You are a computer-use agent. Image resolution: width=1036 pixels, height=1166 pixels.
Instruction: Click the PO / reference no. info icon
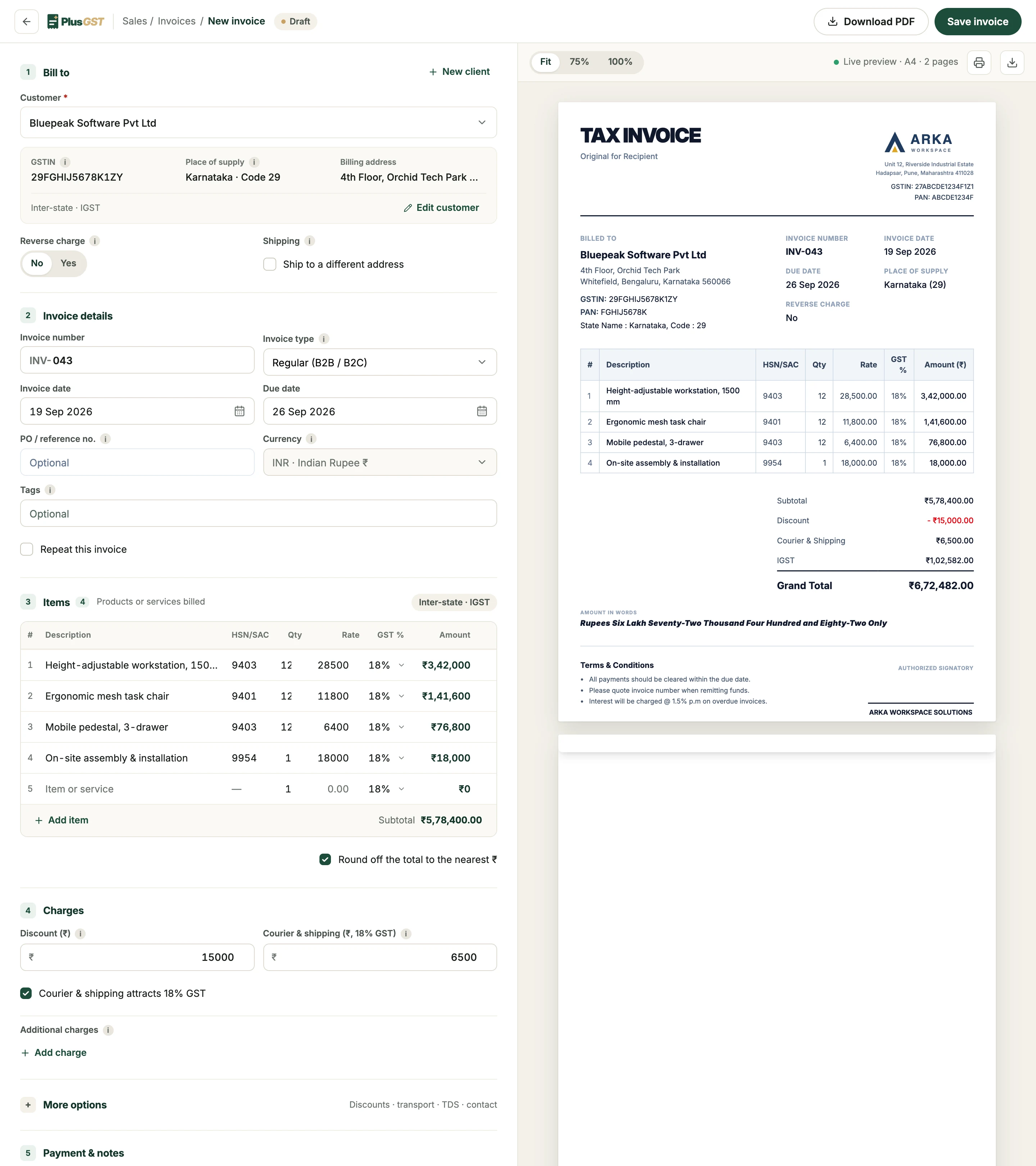tap(105, 439)
